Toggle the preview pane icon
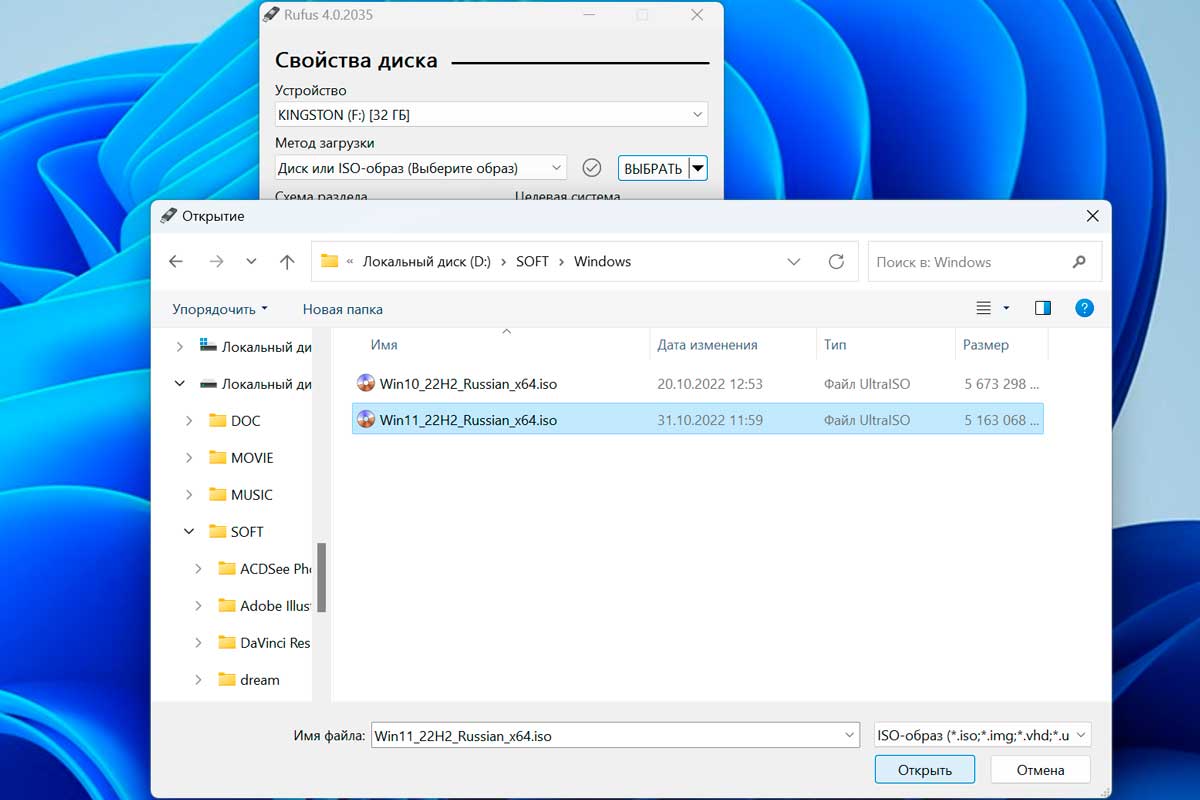Image resolution: width=1200 pixels, height=800 pixels. (1043, 308)
